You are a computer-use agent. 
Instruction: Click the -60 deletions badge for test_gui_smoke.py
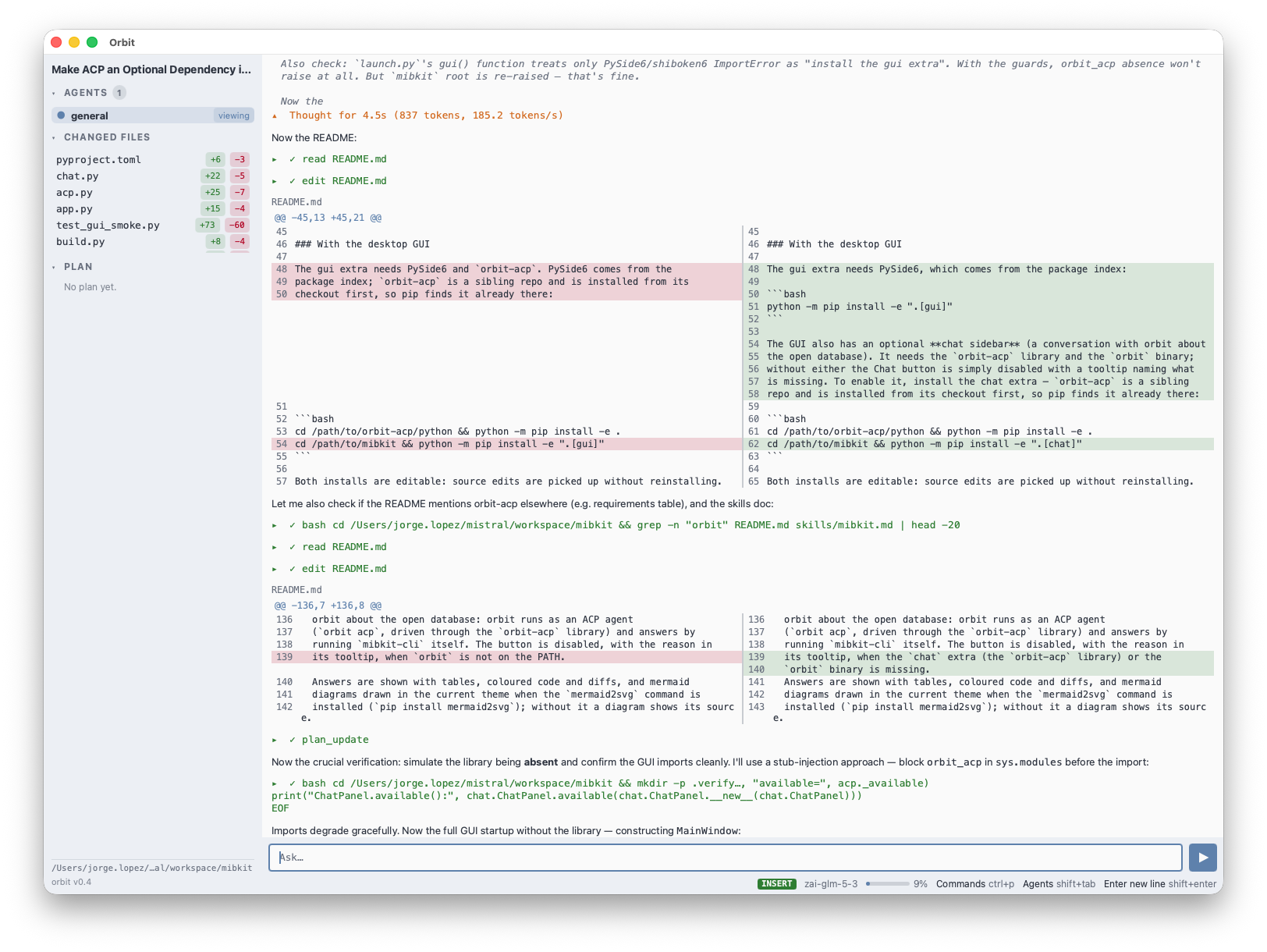237,225
